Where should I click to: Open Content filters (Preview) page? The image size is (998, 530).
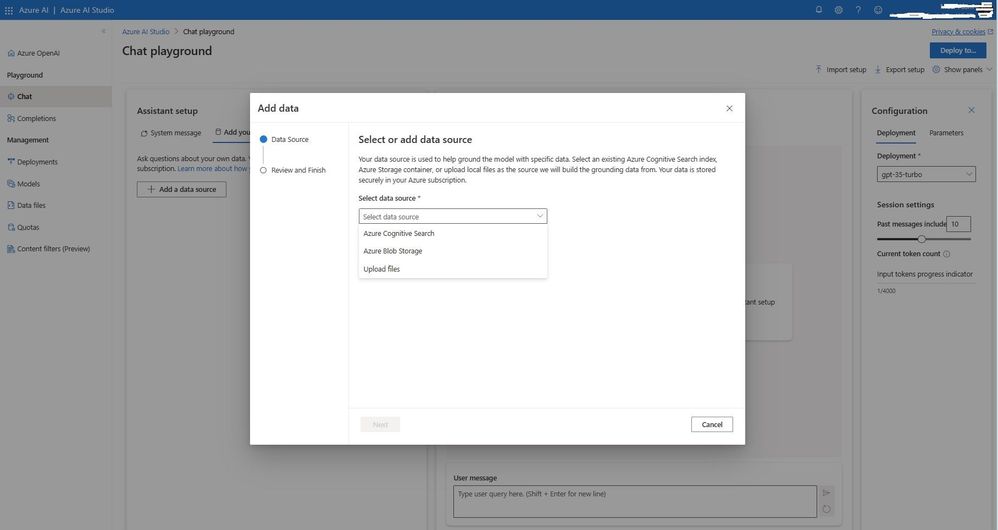48,249
